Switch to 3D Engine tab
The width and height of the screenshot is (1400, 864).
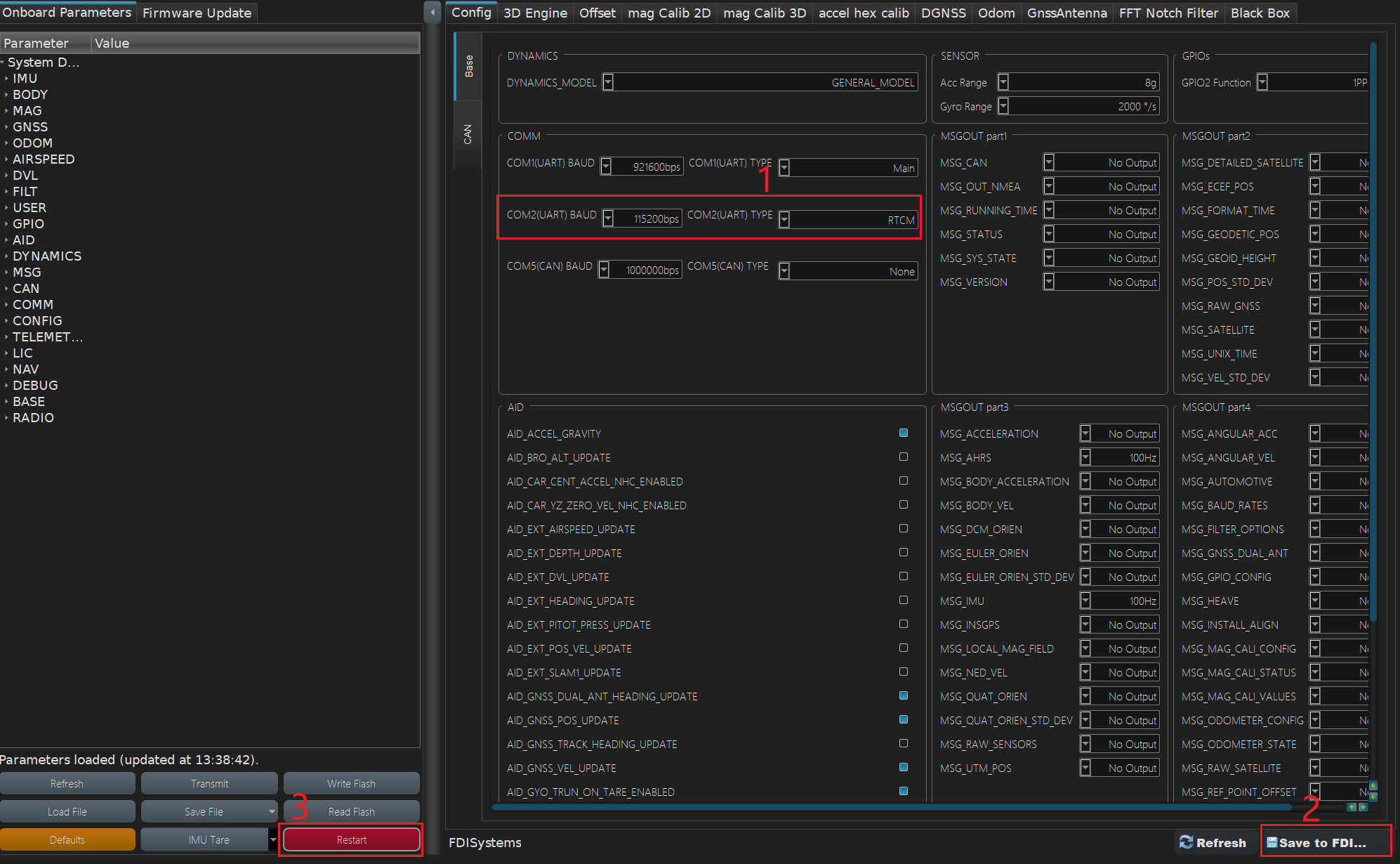click(x=535, y=13)
